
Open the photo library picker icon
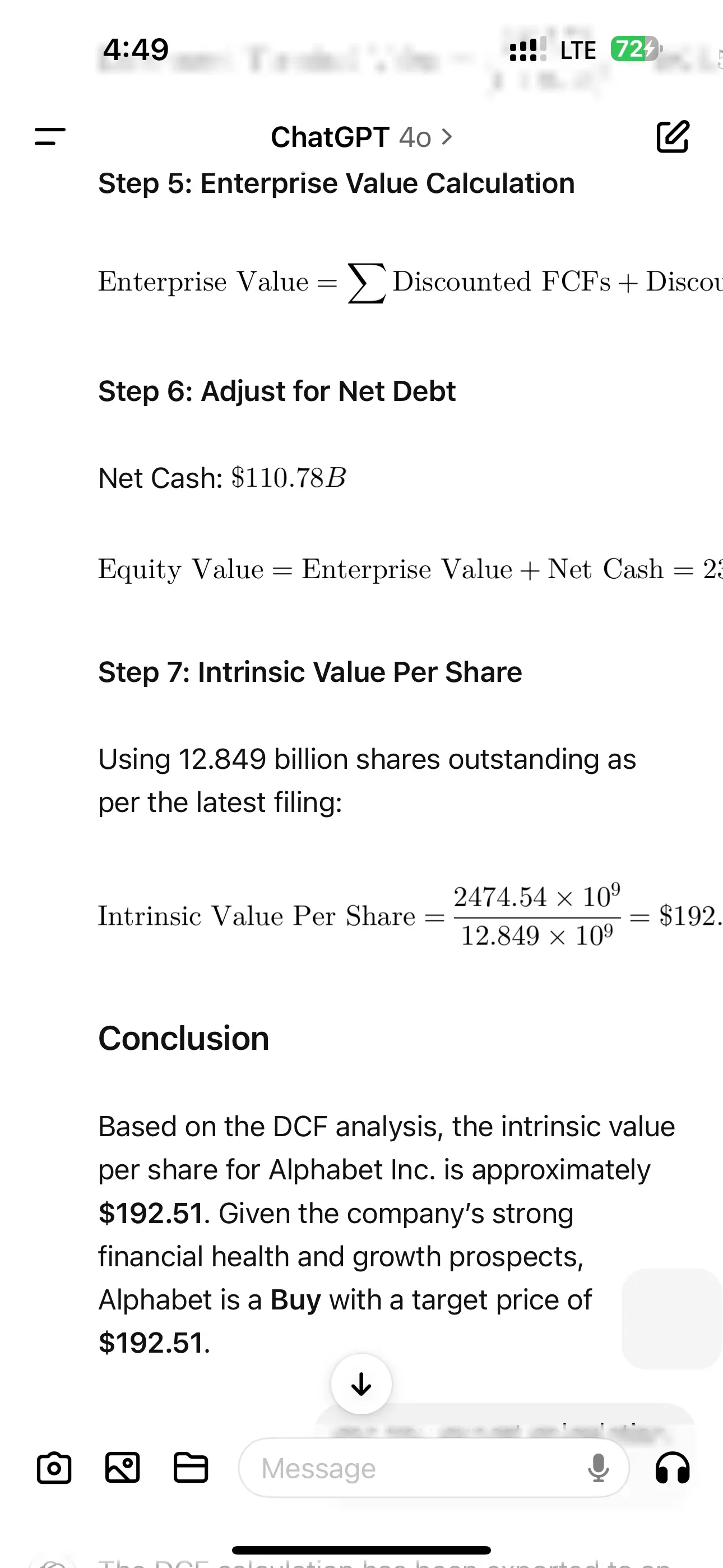tap(122, 1468)
